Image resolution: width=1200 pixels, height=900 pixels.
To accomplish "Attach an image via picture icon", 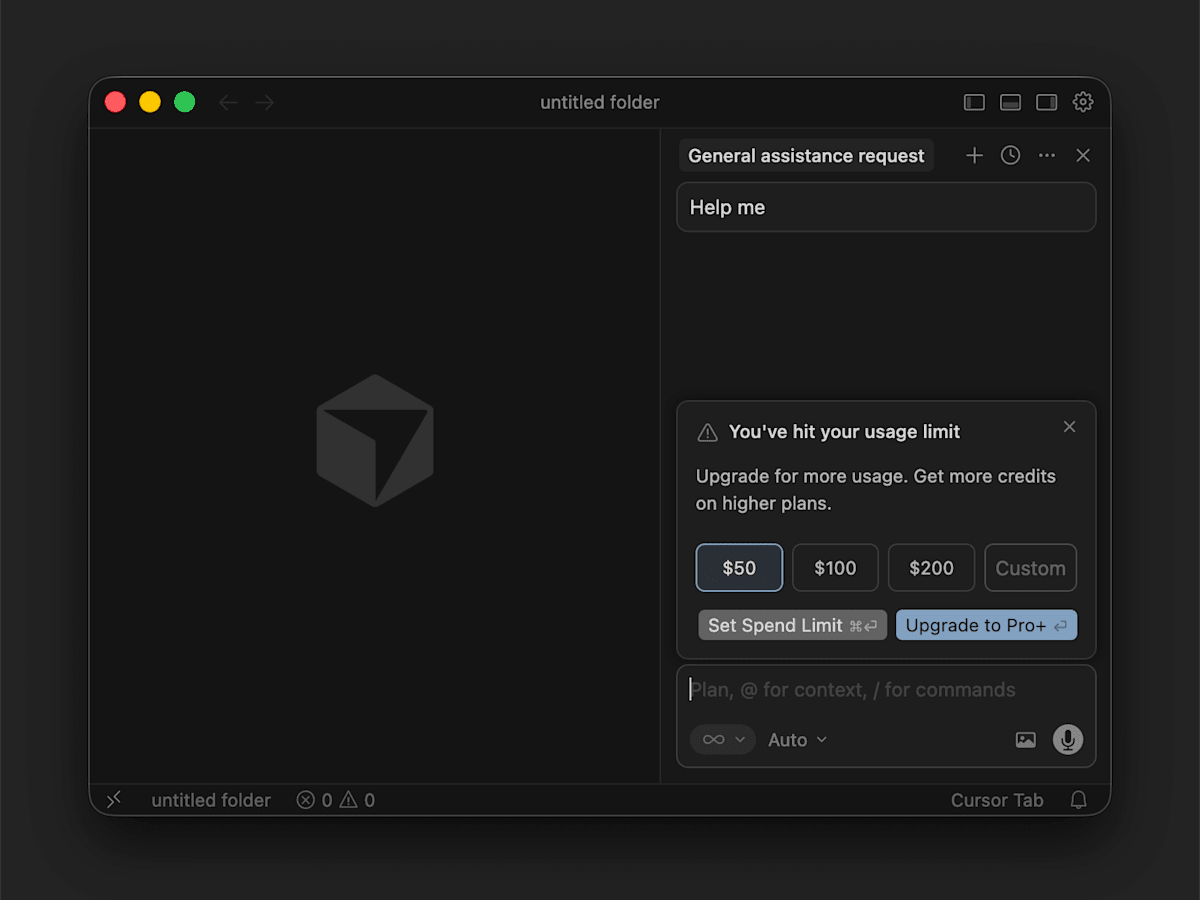I will [x=1025, y=740].
